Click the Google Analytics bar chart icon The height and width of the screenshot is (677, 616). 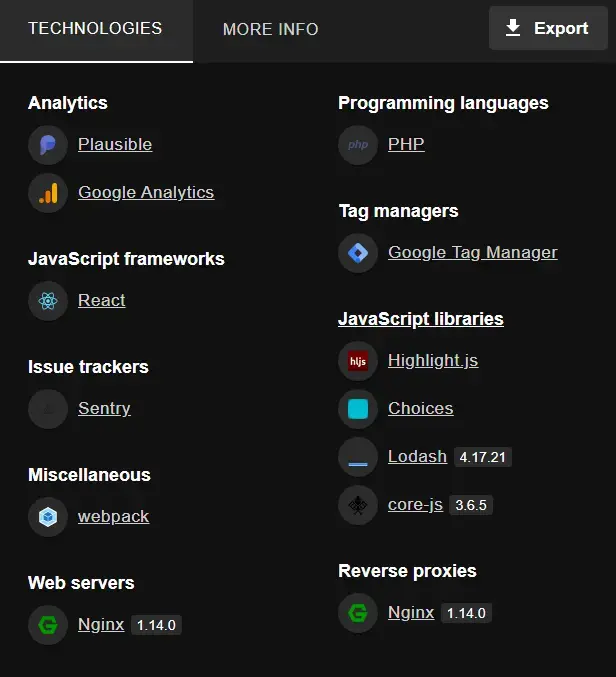48,193
